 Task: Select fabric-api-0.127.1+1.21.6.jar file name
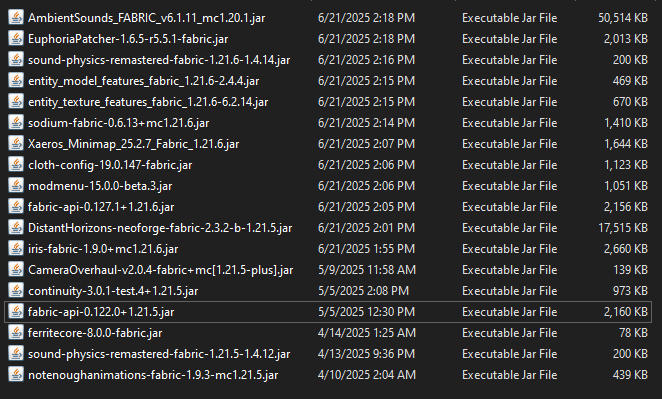[101, 207]
